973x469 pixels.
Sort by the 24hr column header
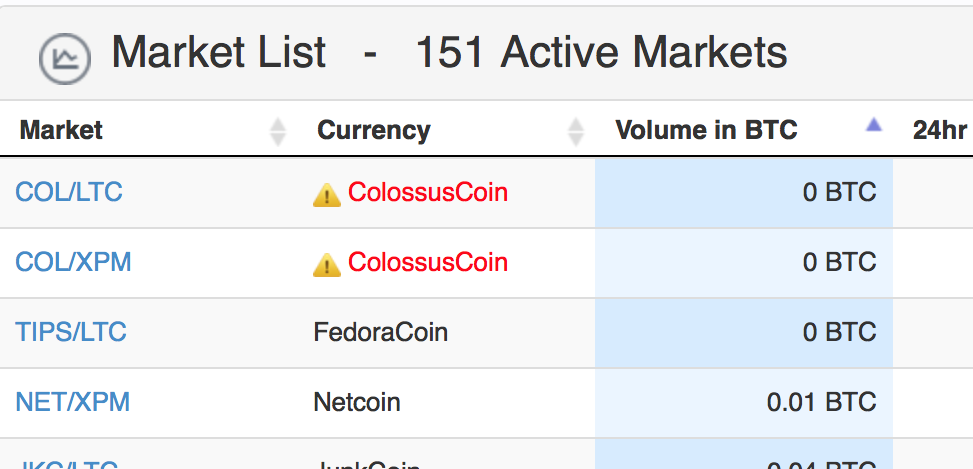939,130
